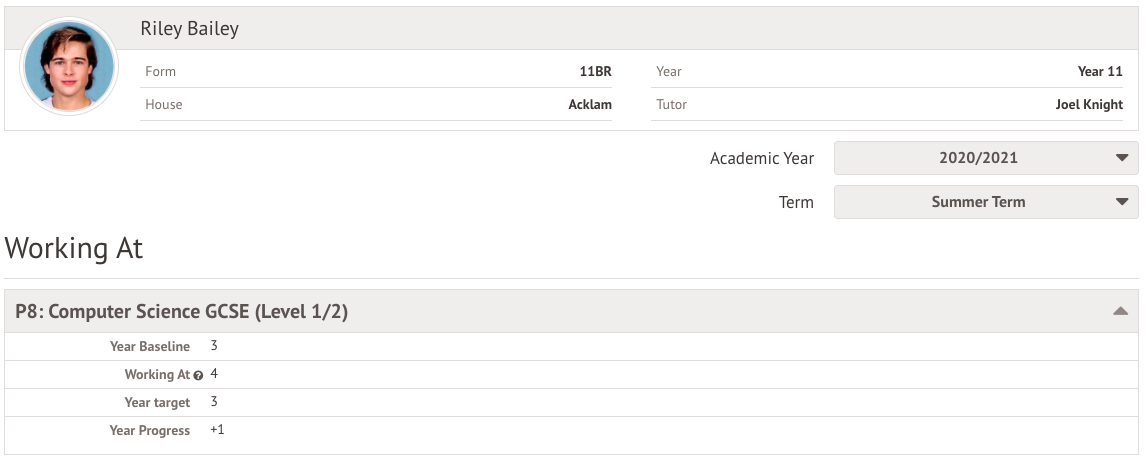The width and height of the screenshot is (1146, 459).
Task: Click Riley Bailey's profile photo
Action: click(x=68, y=67)
